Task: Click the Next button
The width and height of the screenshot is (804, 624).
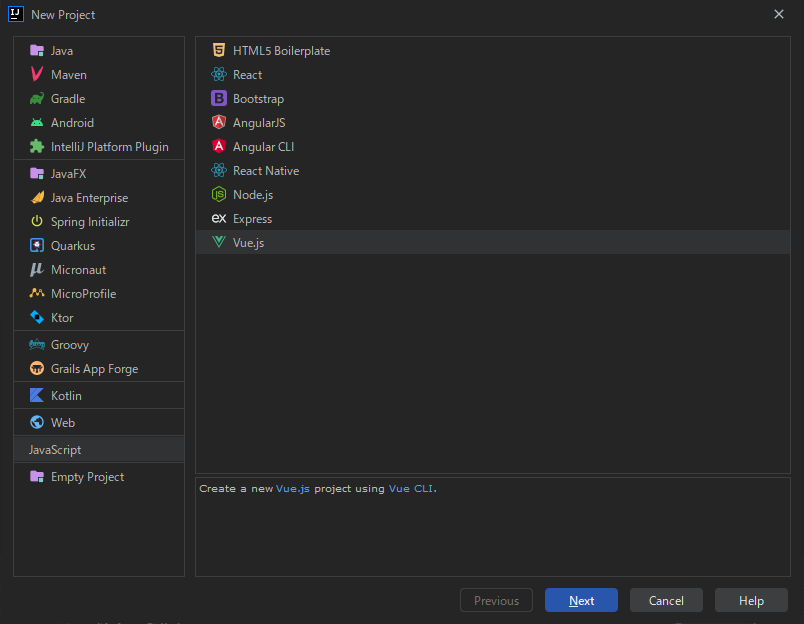Action: point(581,600)
